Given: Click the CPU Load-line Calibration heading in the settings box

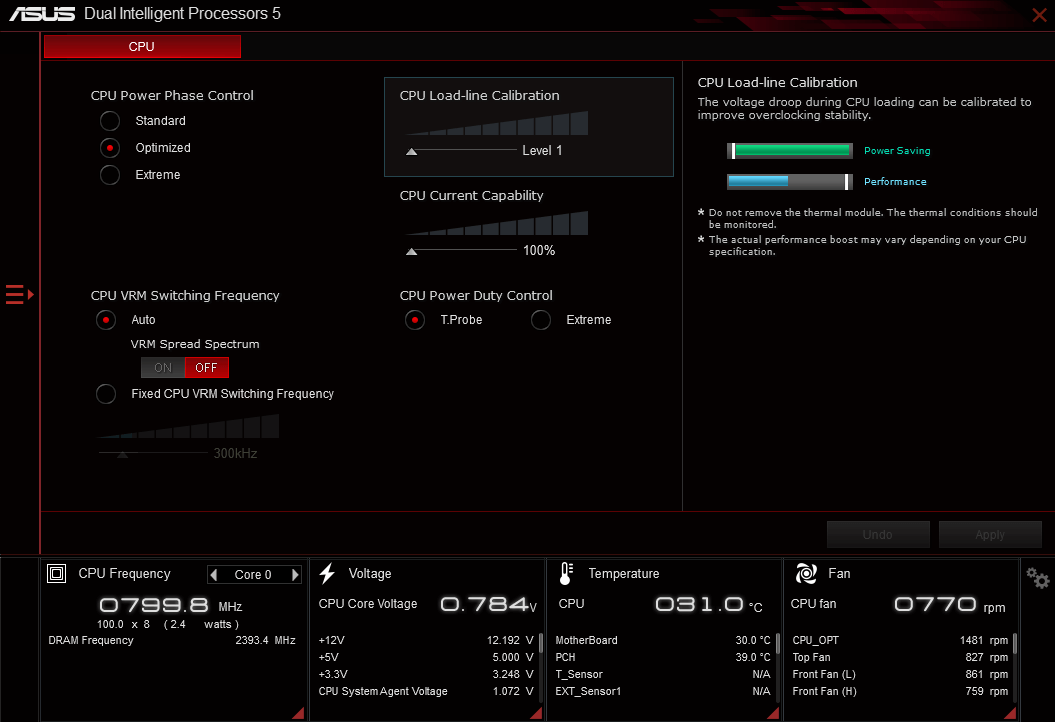Looking at the screenshot, I should point(480,96).
